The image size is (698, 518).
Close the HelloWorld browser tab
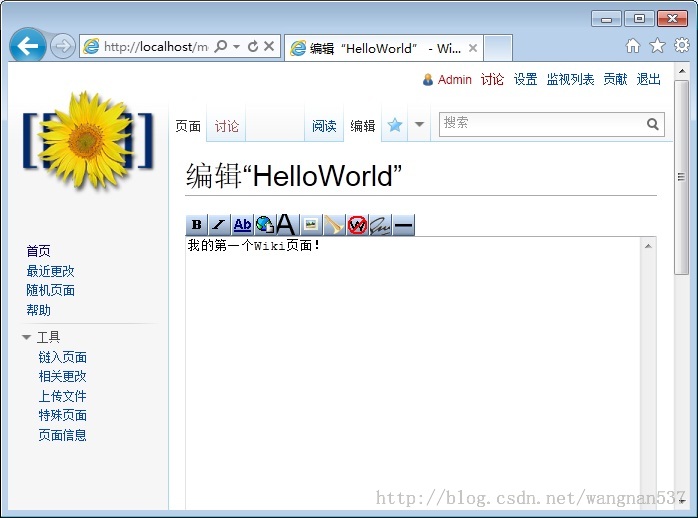coord(473,48)
